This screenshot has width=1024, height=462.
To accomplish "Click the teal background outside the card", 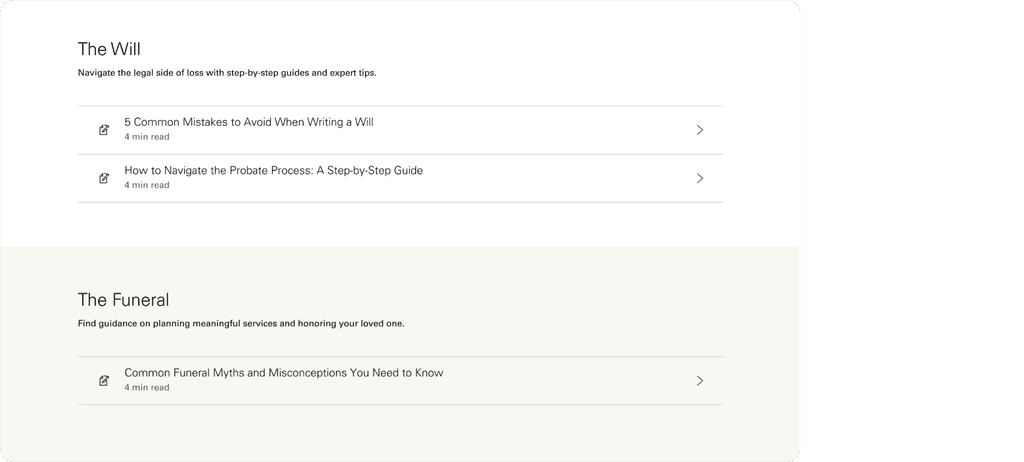I will click(x=910, y=230).
